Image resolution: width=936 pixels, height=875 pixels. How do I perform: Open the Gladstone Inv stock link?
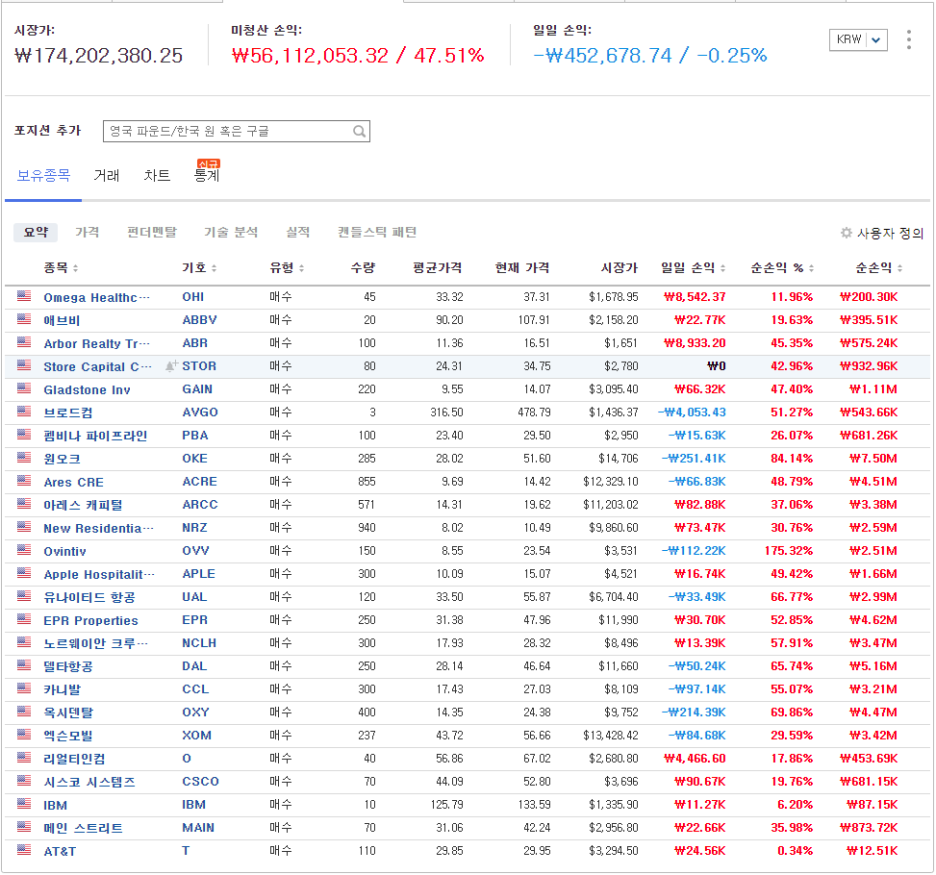(87, 390)
